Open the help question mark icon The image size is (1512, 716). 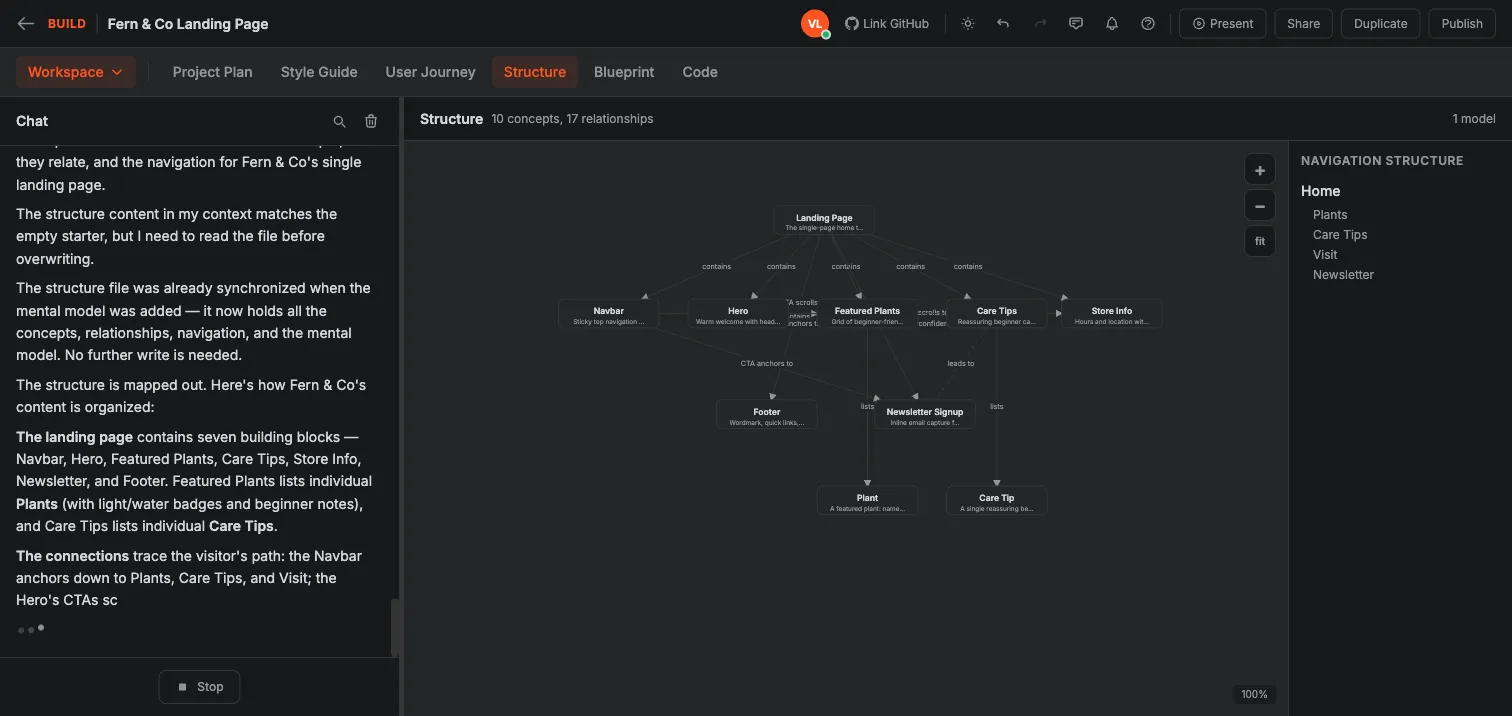coord(1148,24)
